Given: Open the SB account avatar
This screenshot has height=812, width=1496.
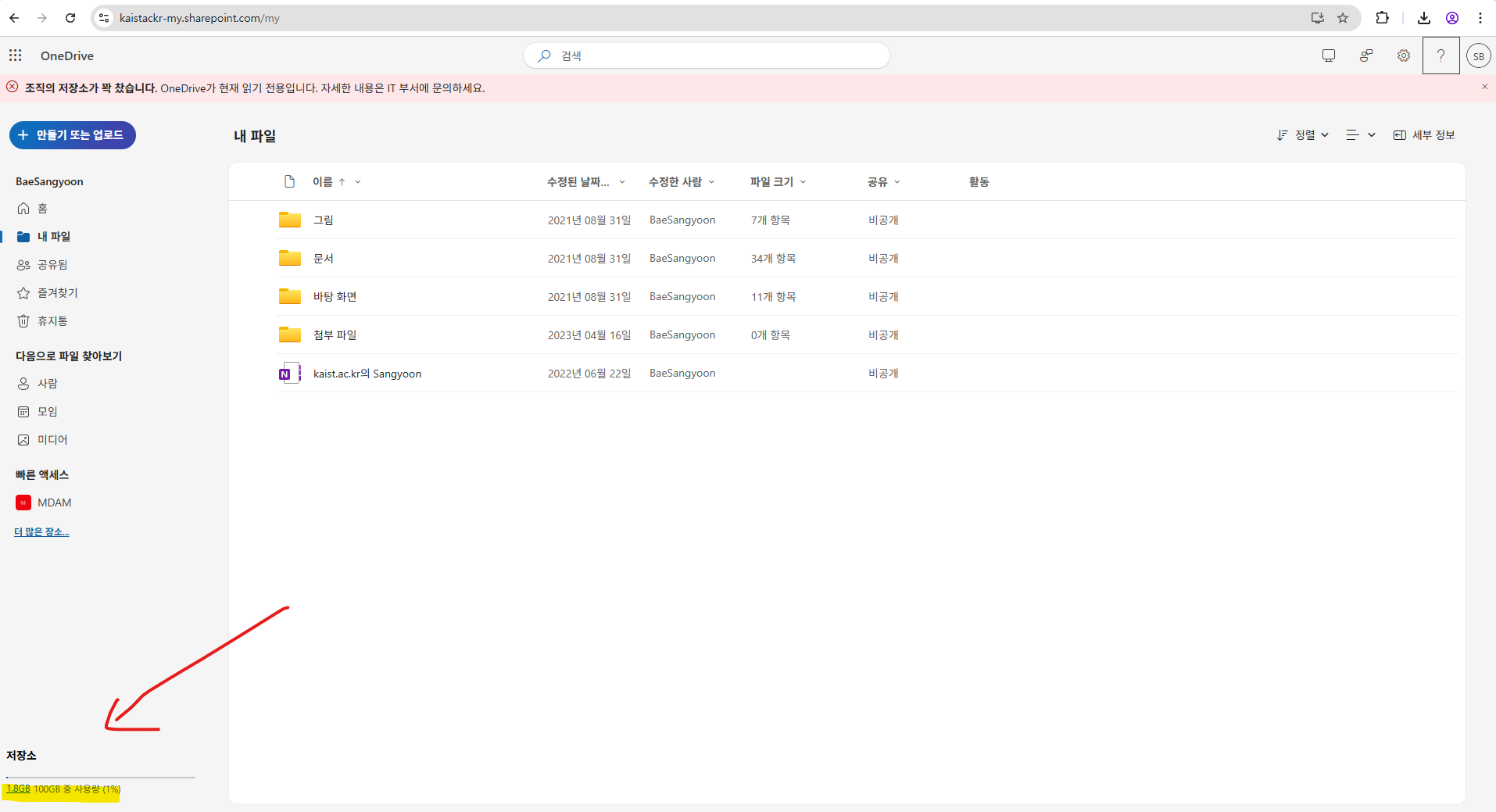Looking at the screenshot, I should click(1478, 55).
